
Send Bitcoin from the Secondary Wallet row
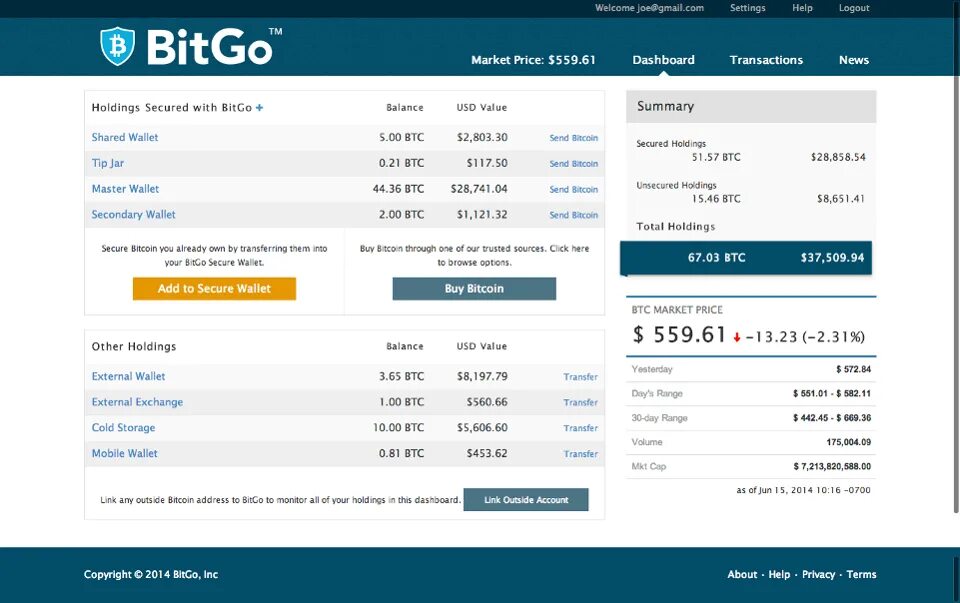[574, 215]
